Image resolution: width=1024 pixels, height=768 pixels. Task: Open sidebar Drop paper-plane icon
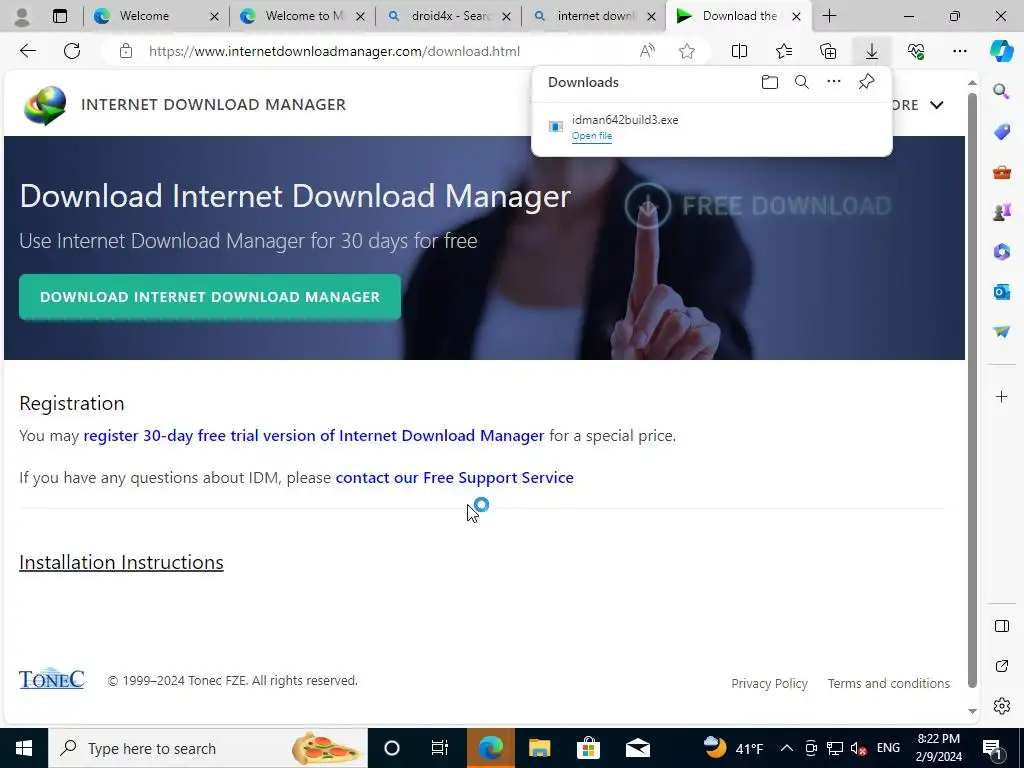point(1002,332)
